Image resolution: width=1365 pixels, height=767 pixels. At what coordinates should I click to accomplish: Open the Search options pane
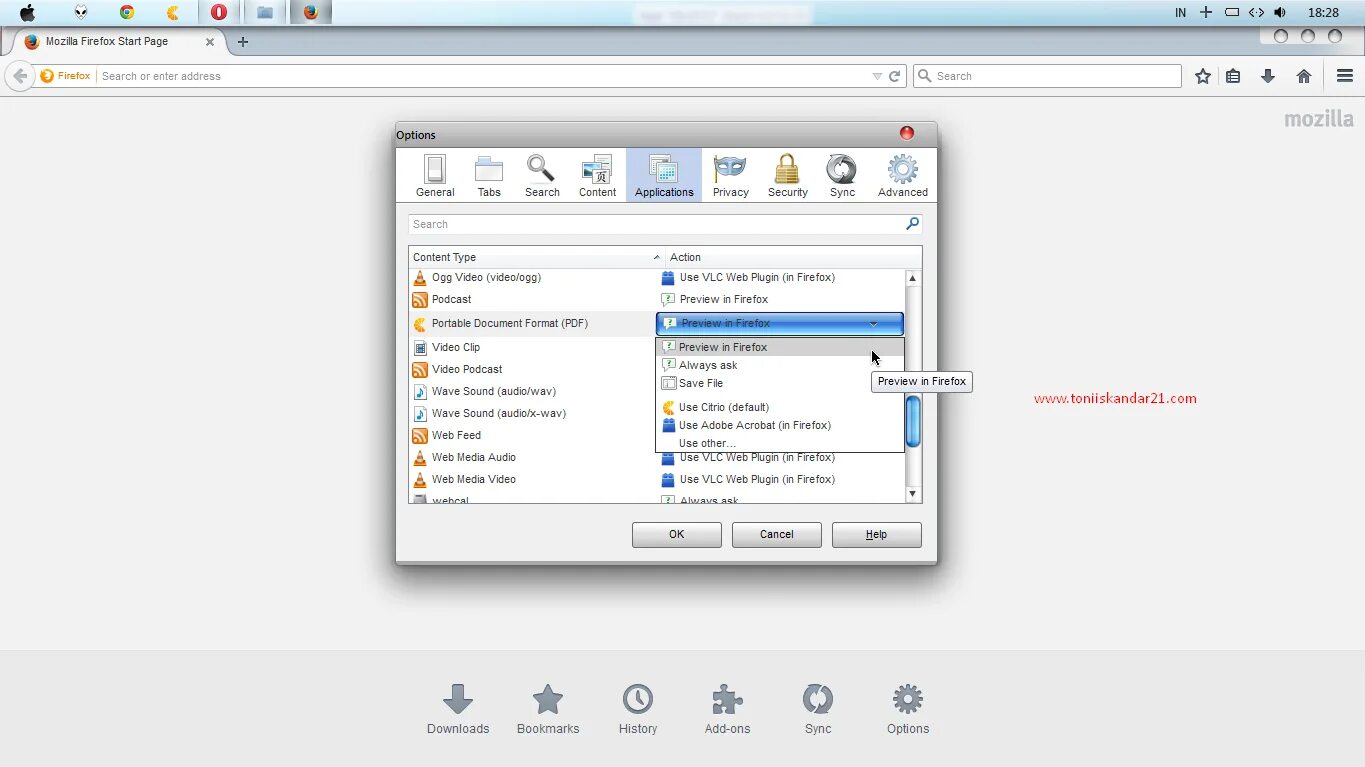[x=542, y=176]
